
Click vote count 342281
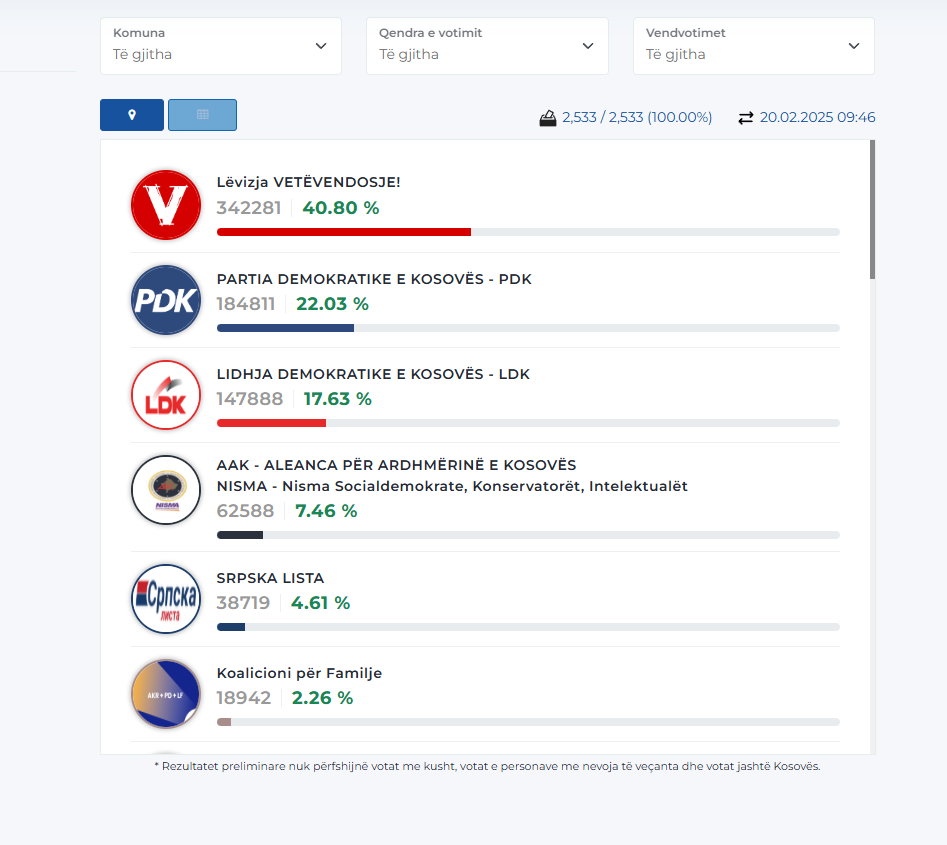click(249, 208)
